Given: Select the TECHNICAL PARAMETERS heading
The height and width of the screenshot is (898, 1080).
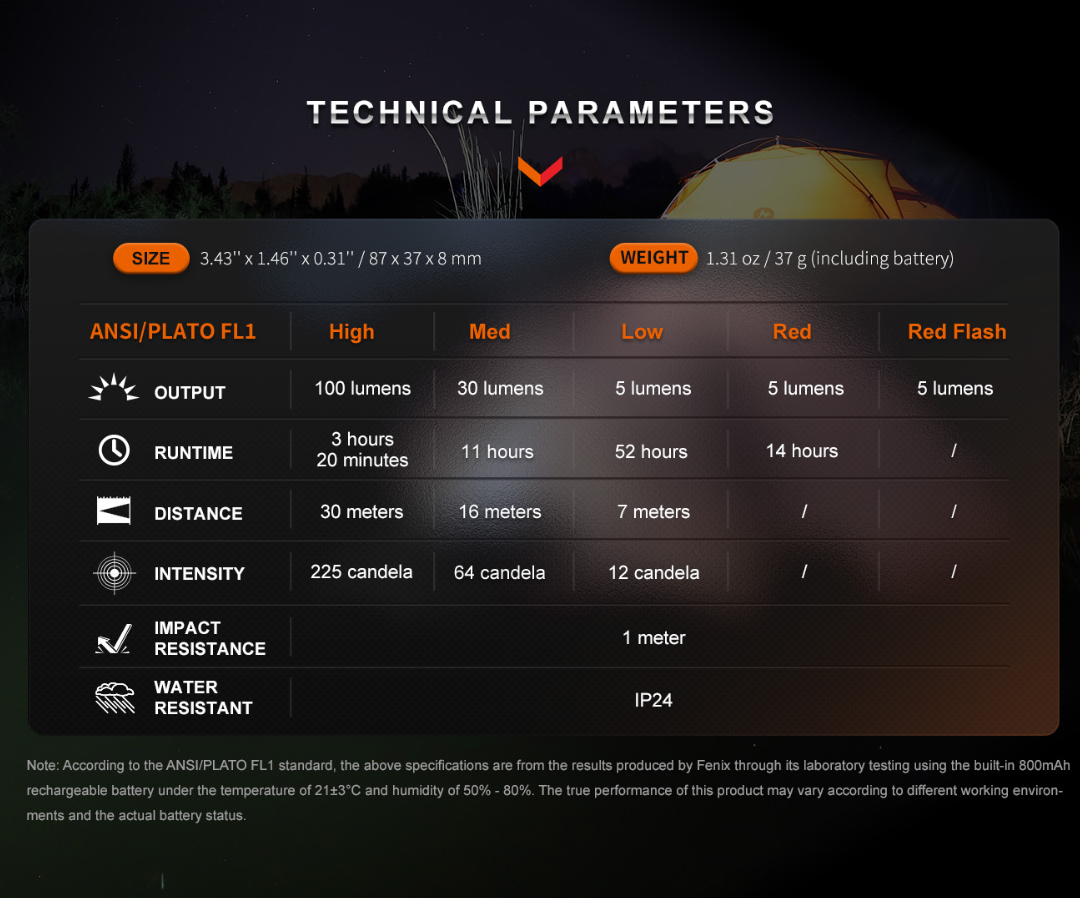Looking at the screenshot, I should pyautogui.click(x=541, y=112).
